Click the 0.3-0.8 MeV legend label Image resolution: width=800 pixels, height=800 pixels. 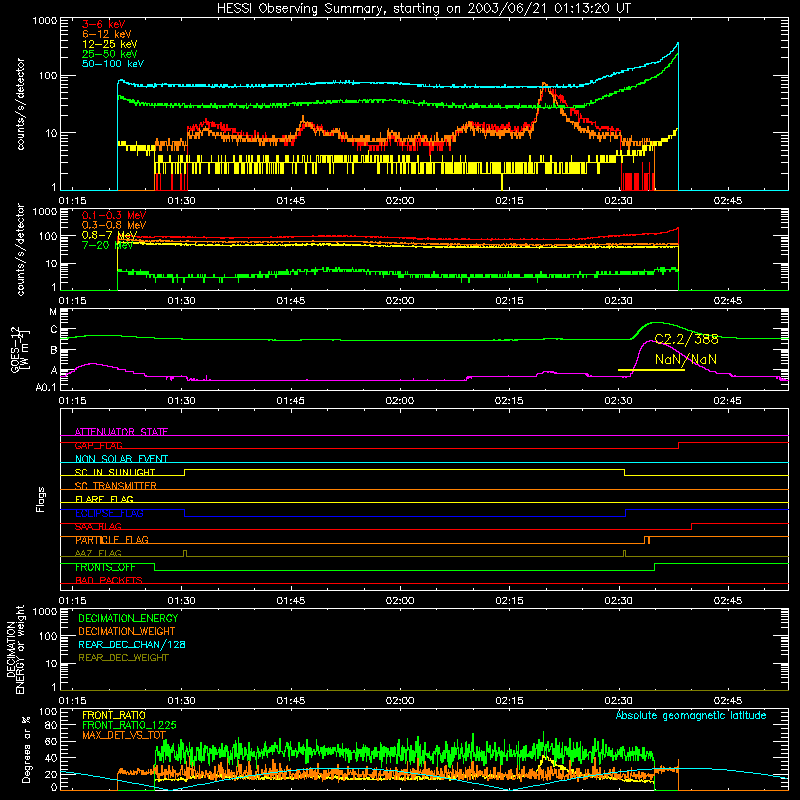tap(114, 225)
